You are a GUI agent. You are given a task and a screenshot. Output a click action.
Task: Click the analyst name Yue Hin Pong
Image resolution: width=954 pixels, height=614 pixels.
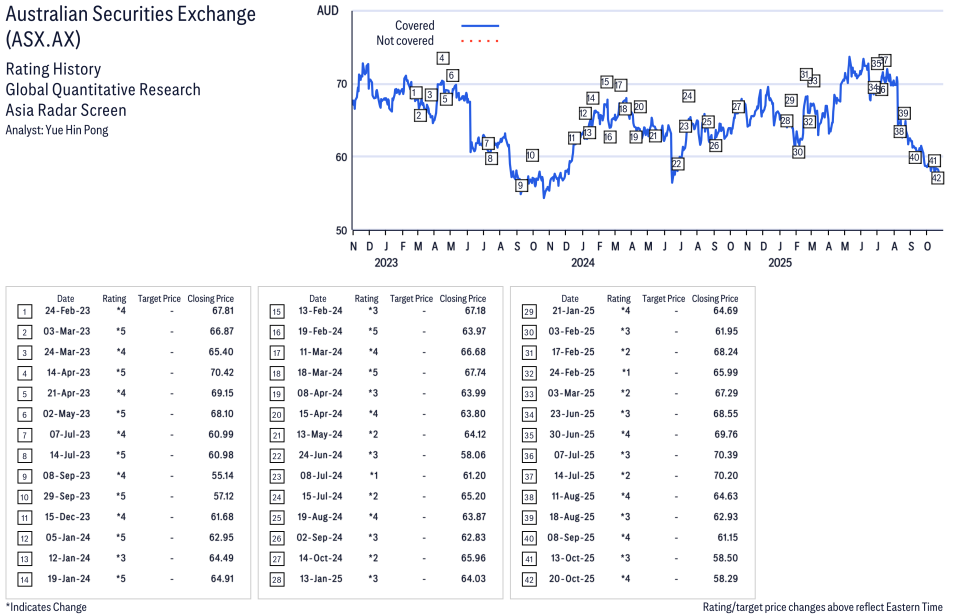click(x=57, y=130)
